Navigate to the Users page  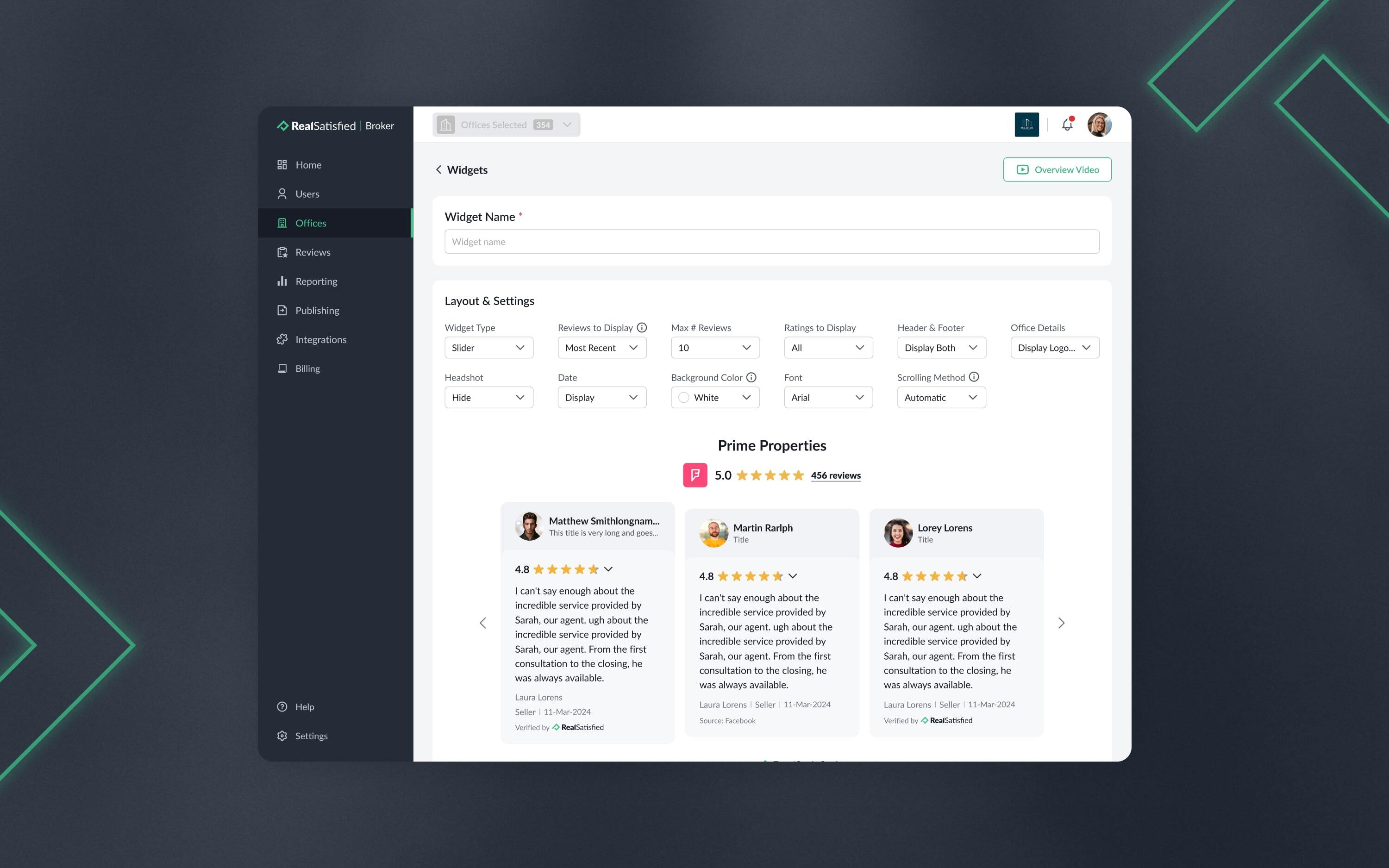tap(307, 194)
